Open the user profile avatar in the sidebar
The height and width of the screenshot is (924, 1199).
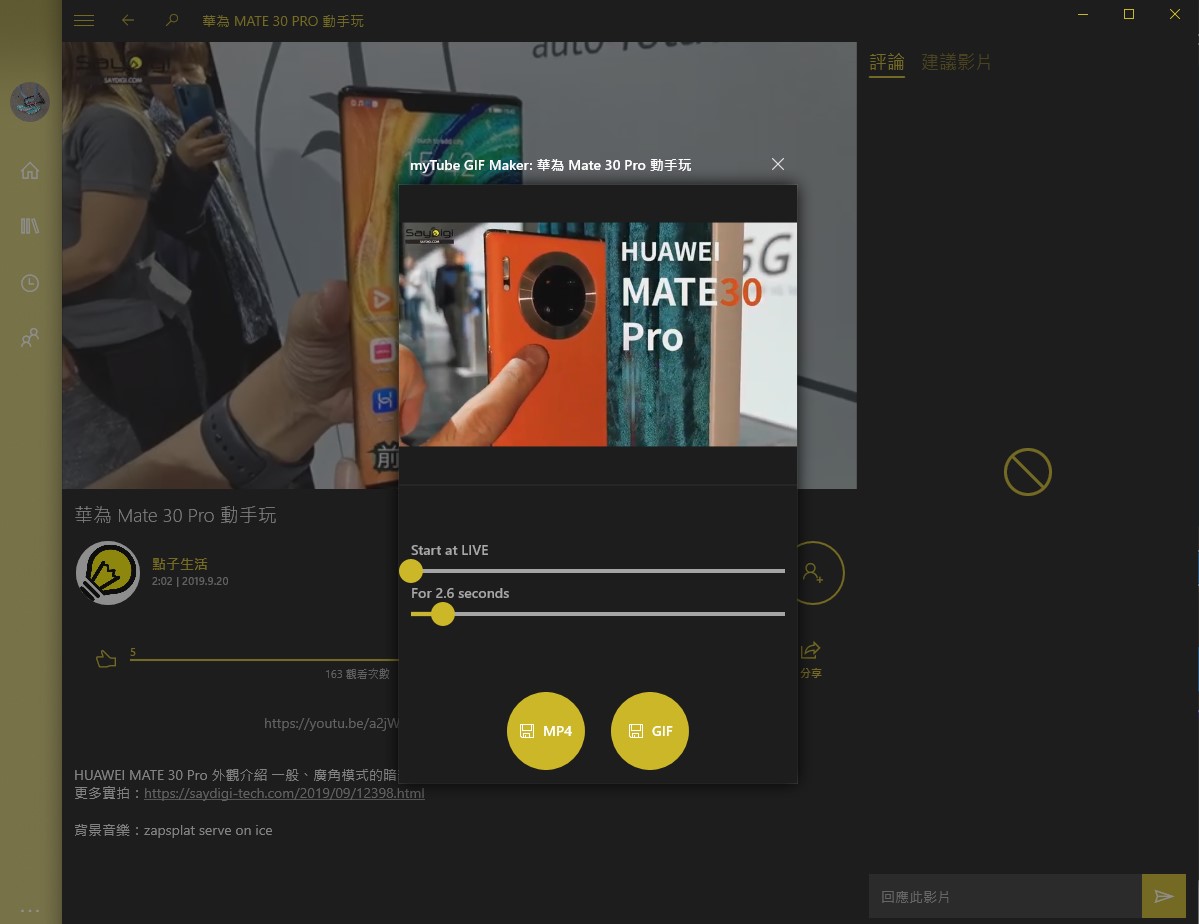point(30,102)
